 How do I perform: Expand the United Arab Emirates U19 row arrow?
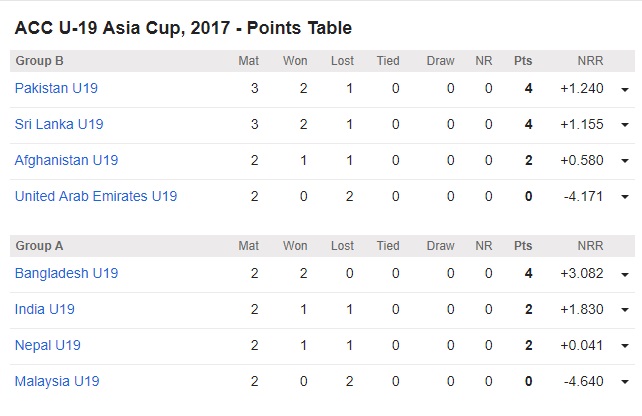click(625, 197)
